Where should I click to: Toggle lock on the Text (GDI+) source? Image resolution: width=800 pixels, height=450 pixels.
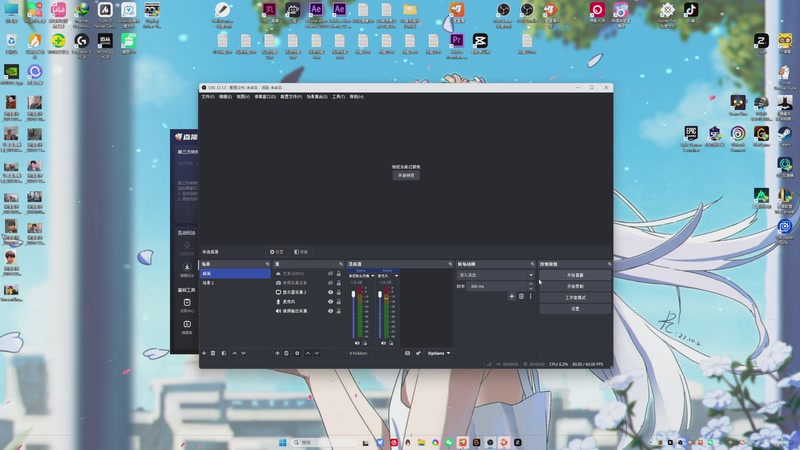click(338, 273)
